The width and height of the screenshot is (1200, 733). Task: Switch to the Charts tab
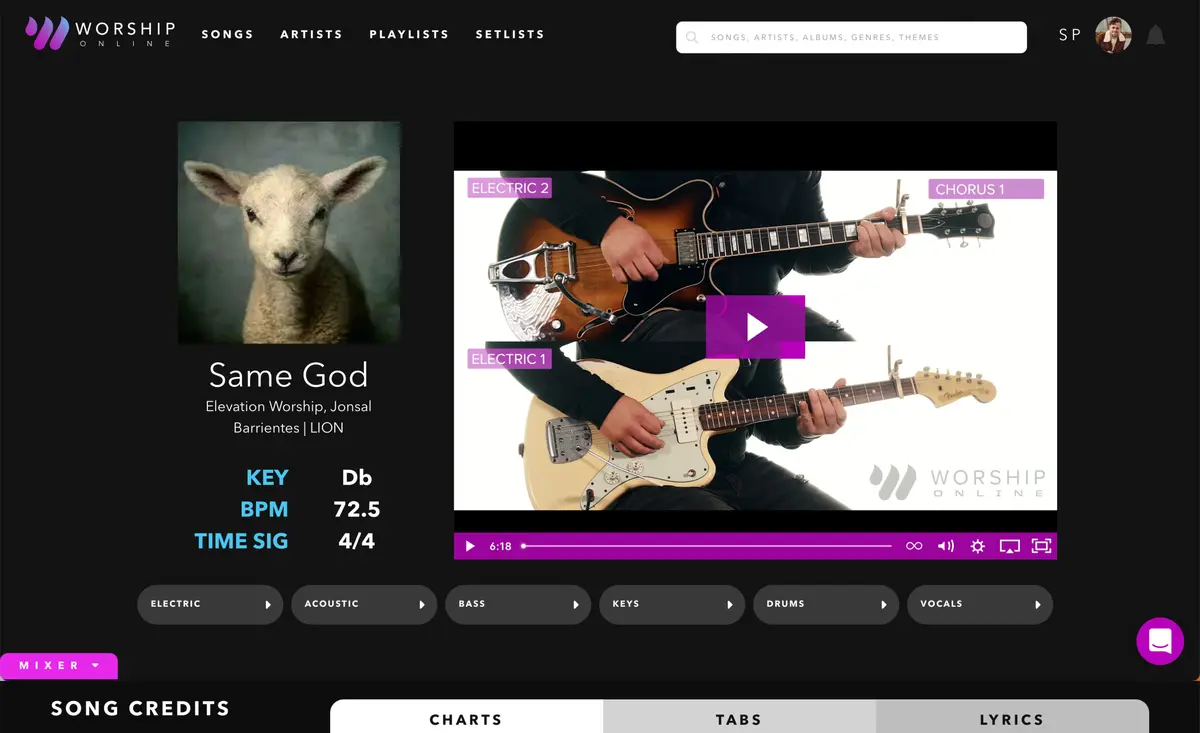[466, 718]
